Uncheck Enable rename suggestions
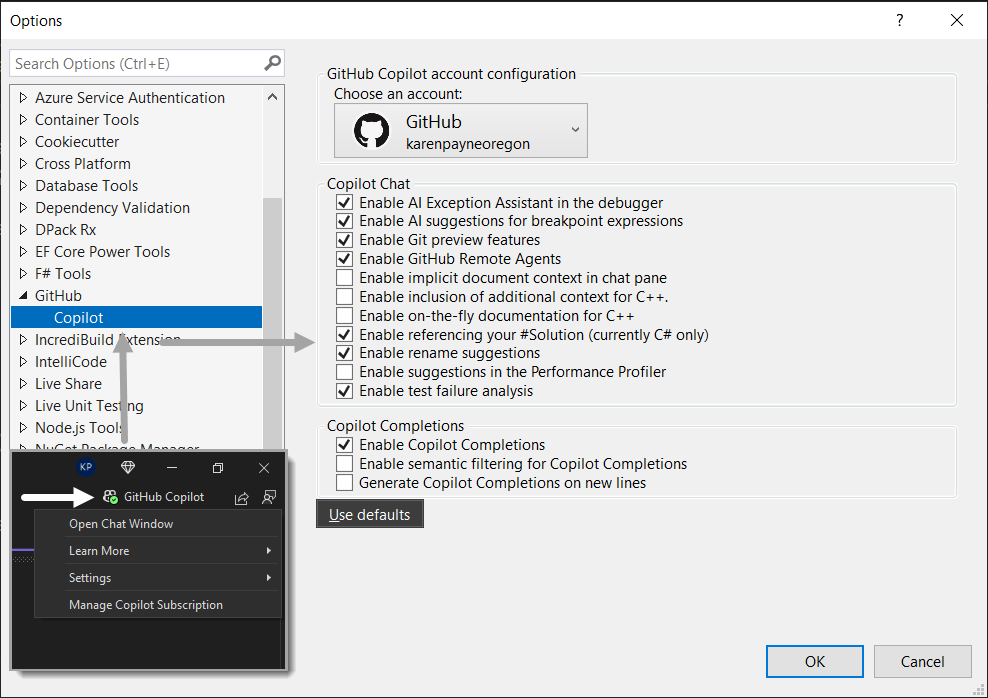988x698 pixels. coord(344,353)
